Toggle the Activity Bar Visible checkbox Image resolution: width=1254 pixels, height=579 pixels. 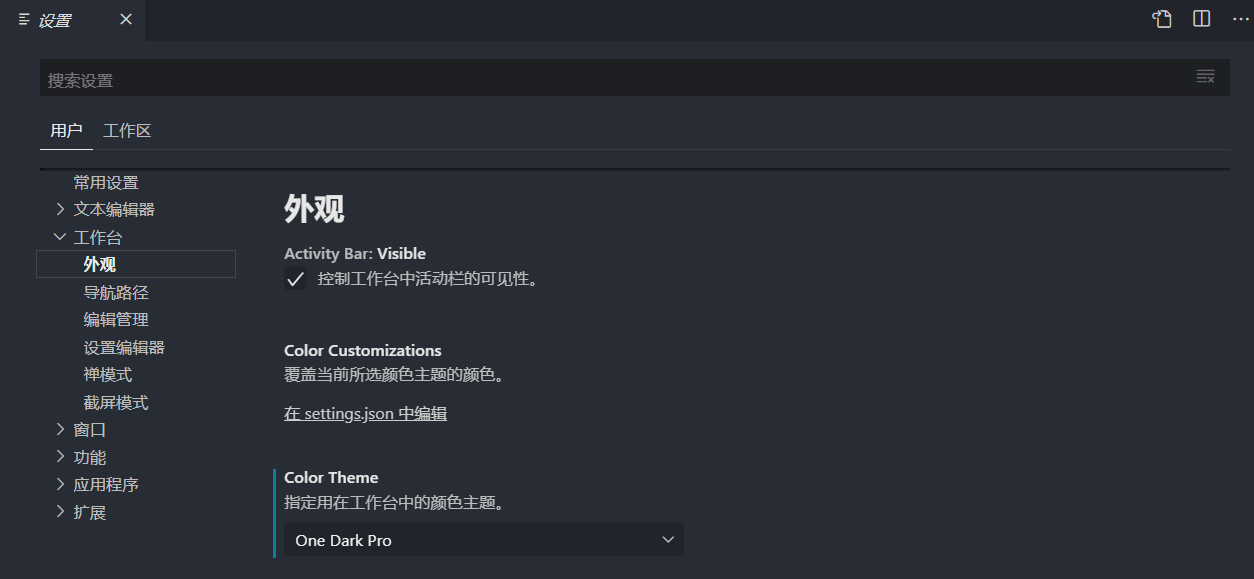(294, 279)
